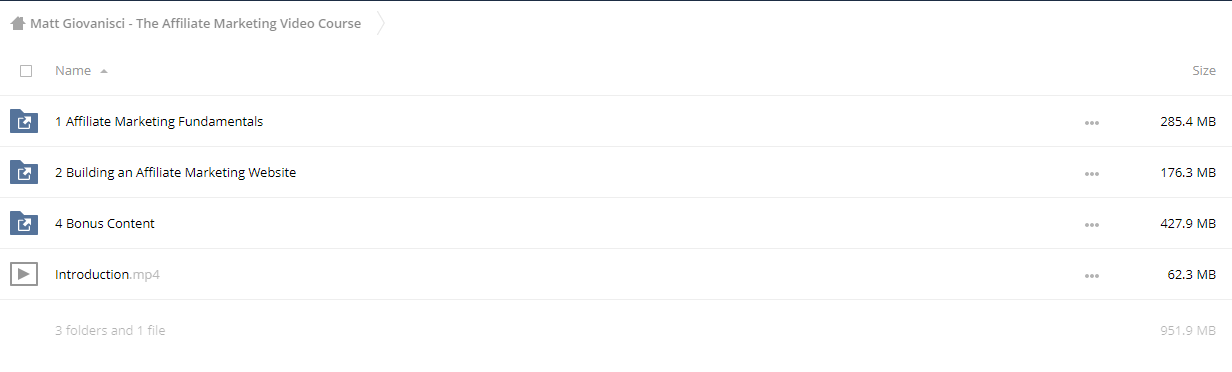Click the shared folder icon for 4 Bonus Content

point(24,224)
